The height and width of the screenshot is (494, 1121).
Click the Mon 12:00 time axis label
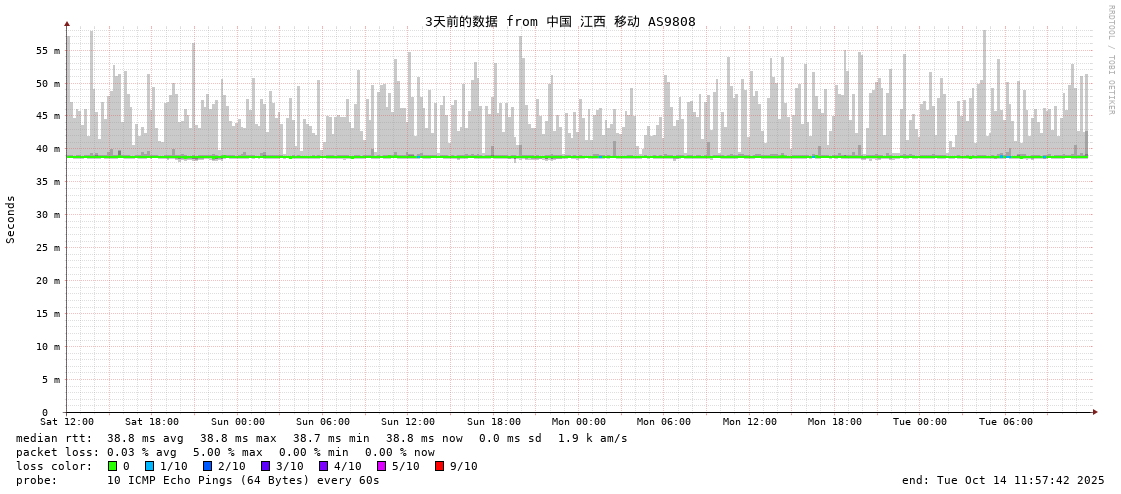750,422
